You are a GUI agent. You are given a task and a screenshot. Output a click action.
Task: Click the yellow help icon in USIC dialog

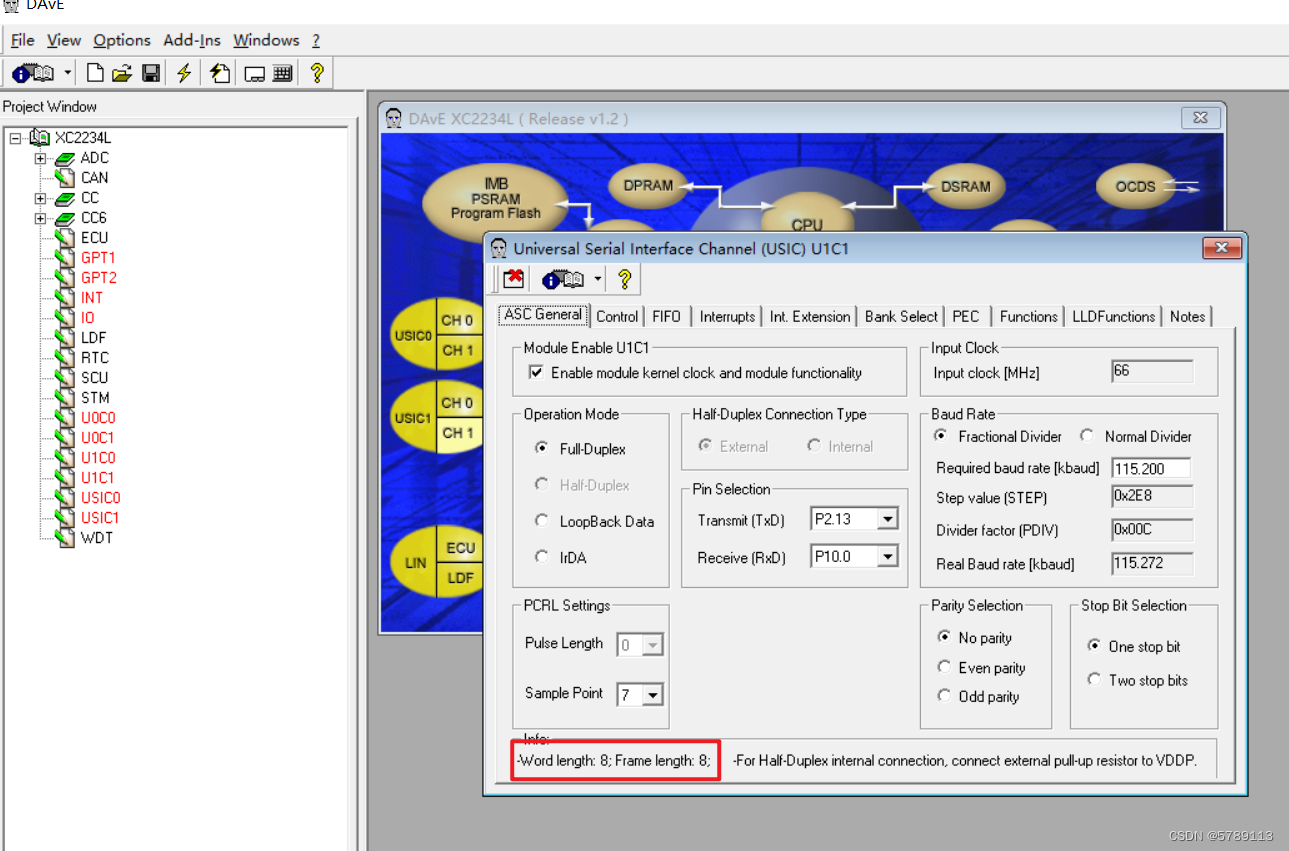click(625, 279)
